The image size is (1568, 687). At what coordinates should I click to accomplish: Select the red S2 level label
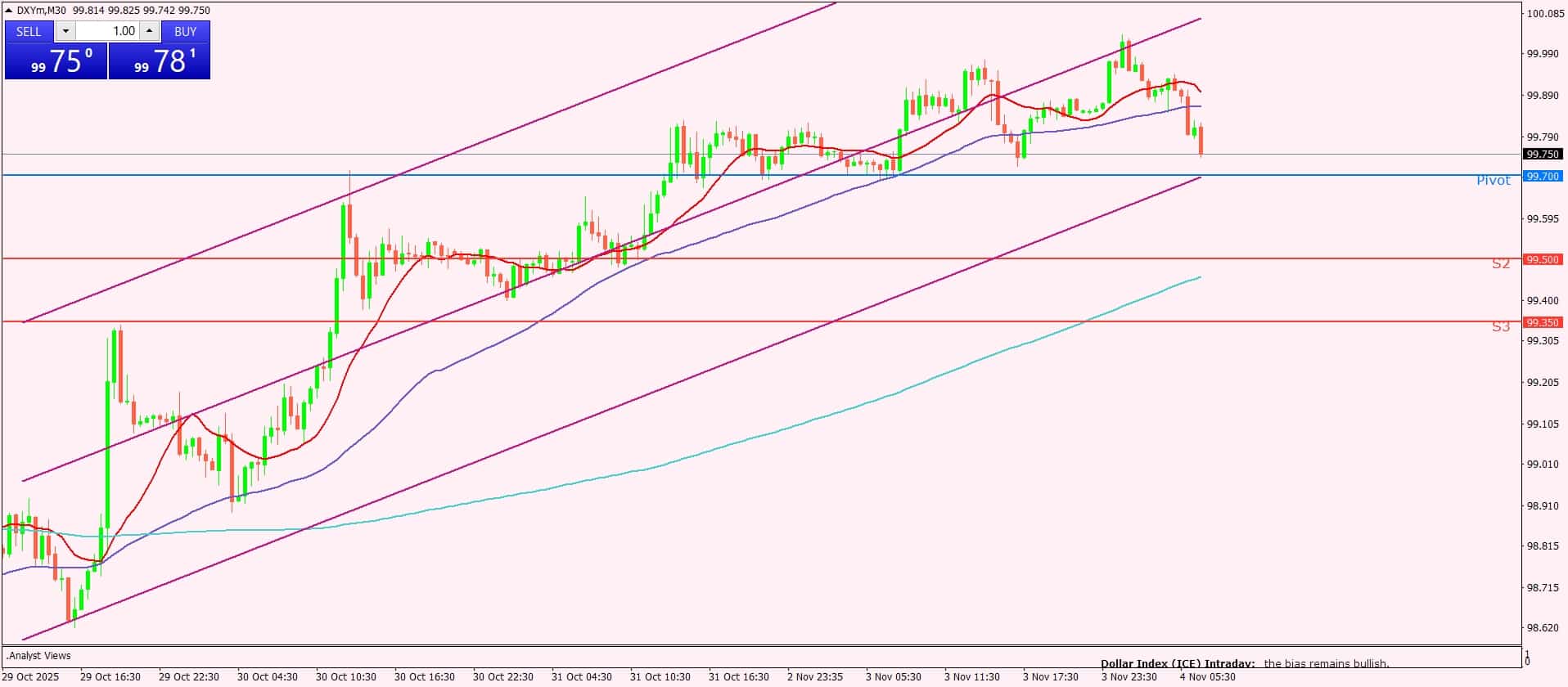pyautogui.click(x=1500, y=264)
